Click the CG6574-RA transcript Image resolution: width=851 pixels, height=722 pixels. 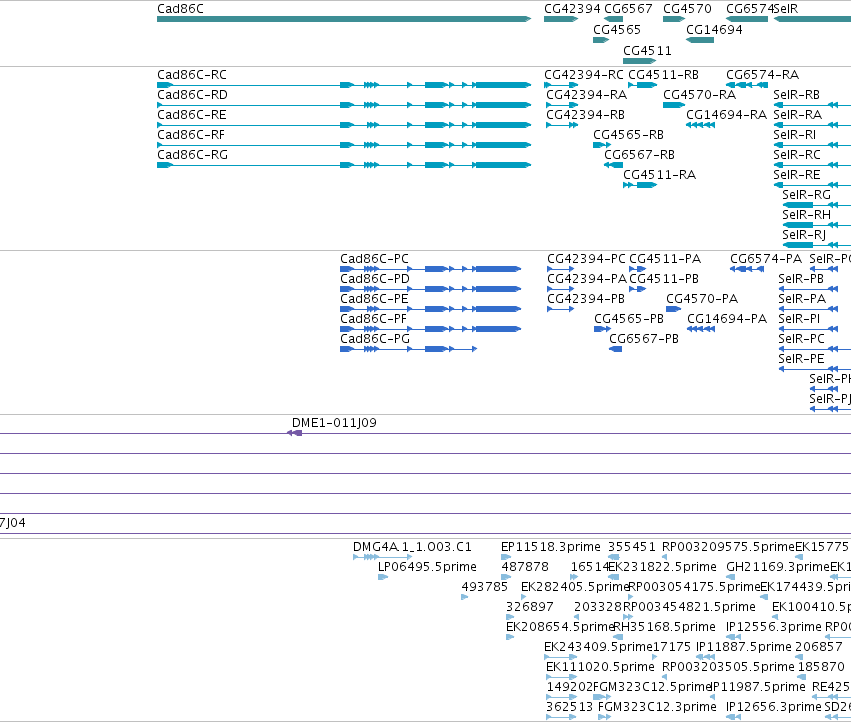coord(747,85)
